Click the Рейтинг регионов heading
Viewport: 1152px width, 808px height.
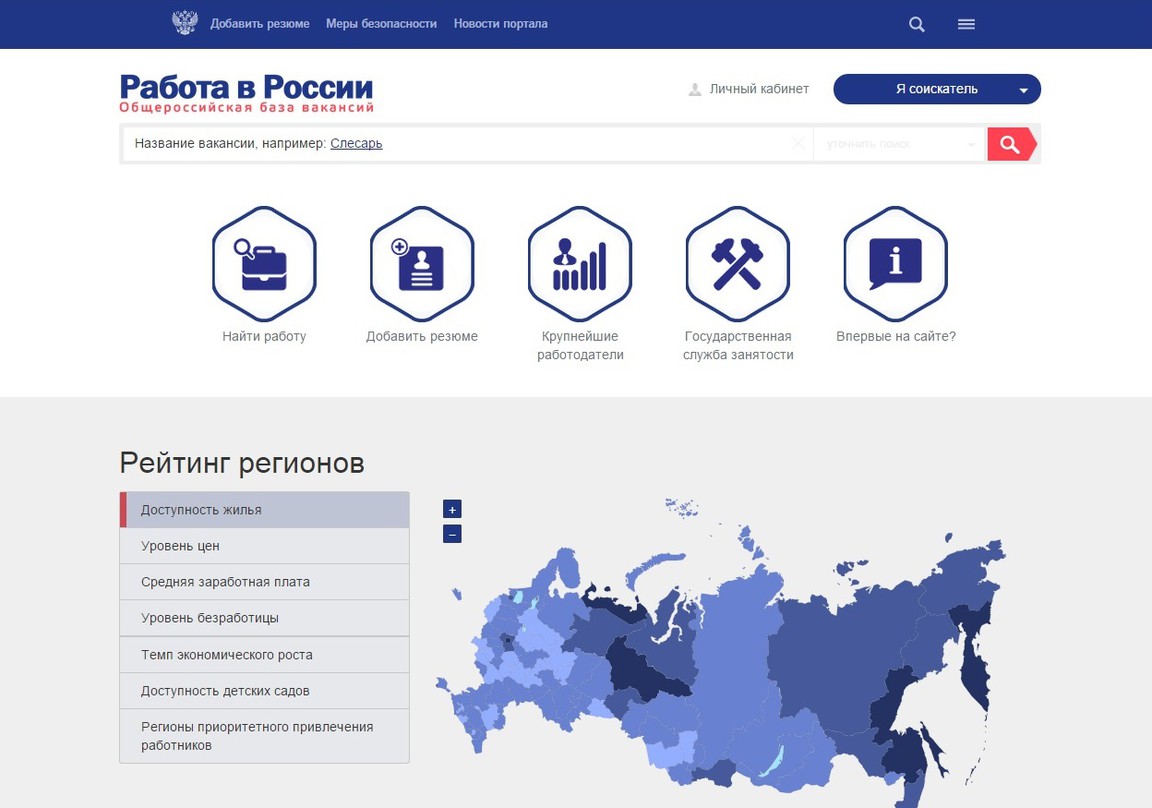pyautogui.click(x=242, y=463)
